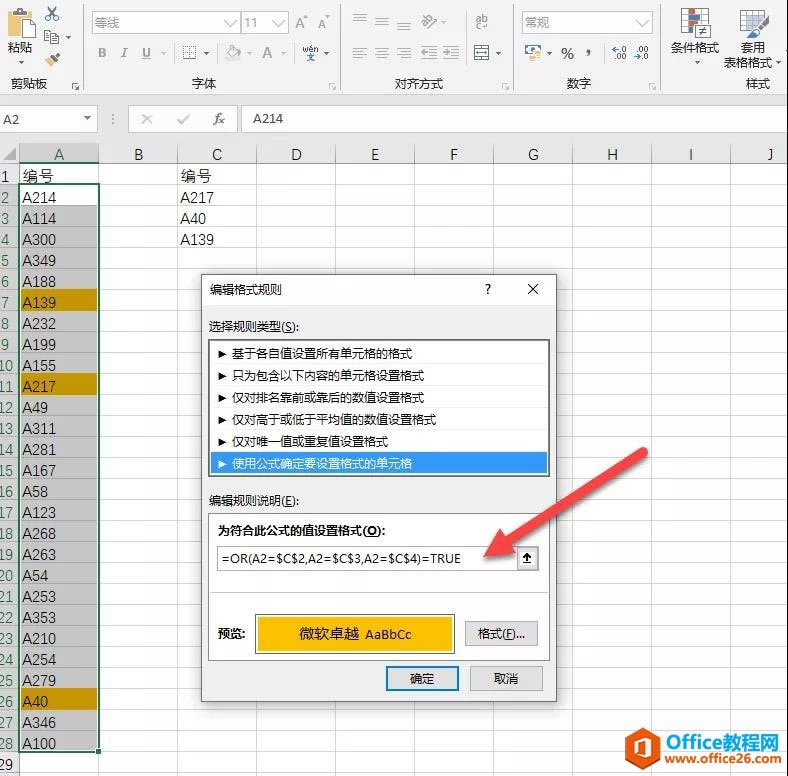Click the center align icon
788x776 pixels.
click(x=382, y=53)
